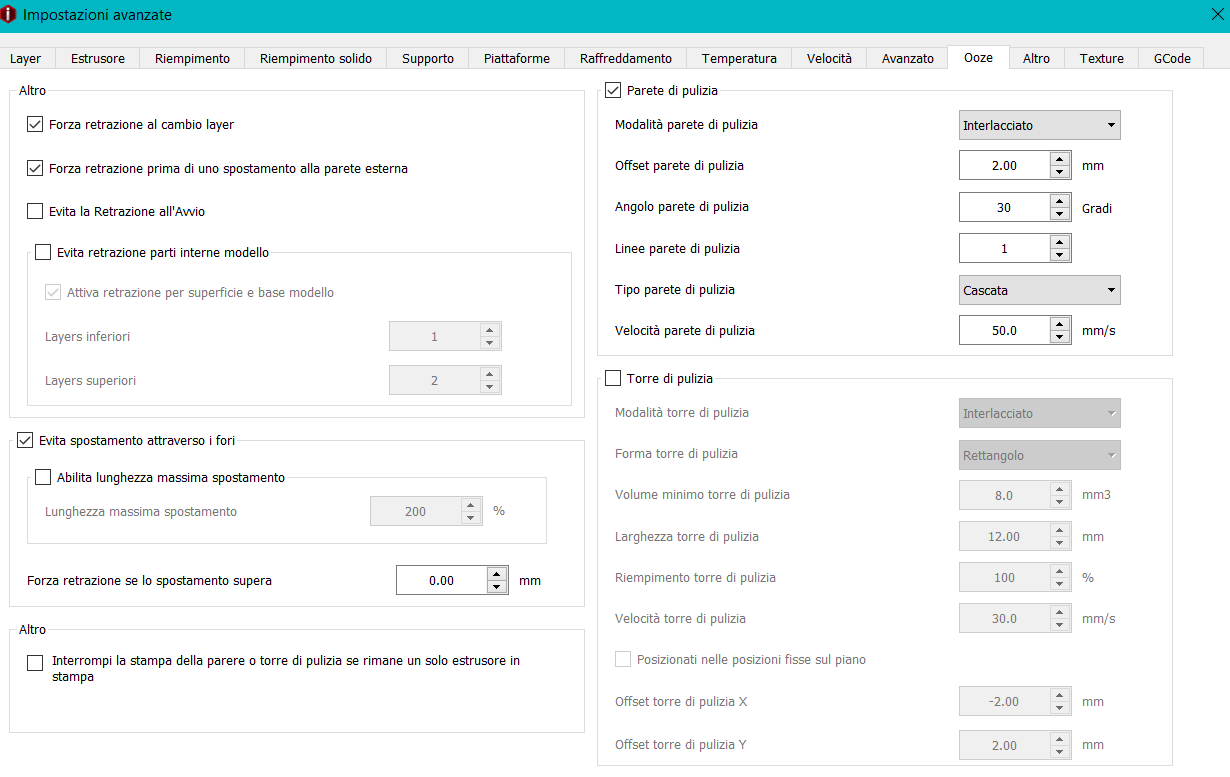Uncheck Forza retrazione prima di spostamento parete esterna
The image size is (1230, 777).
(x=35, y=168)
